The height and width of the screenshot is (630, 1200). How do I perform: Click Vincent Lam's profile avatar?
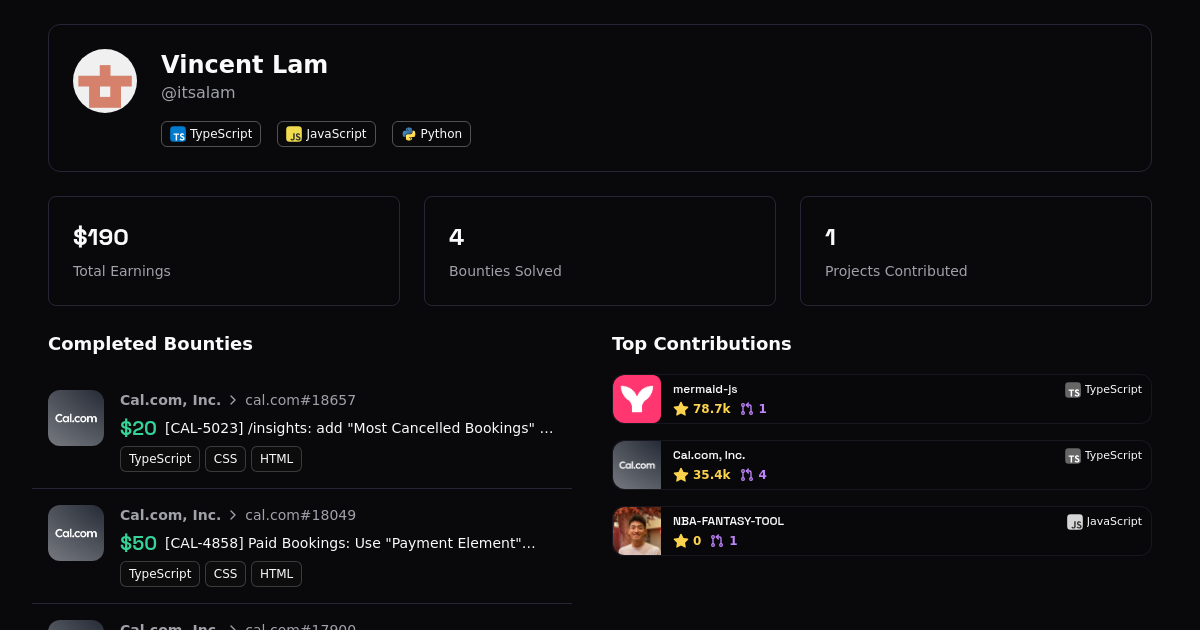click(x=105, y=81)
